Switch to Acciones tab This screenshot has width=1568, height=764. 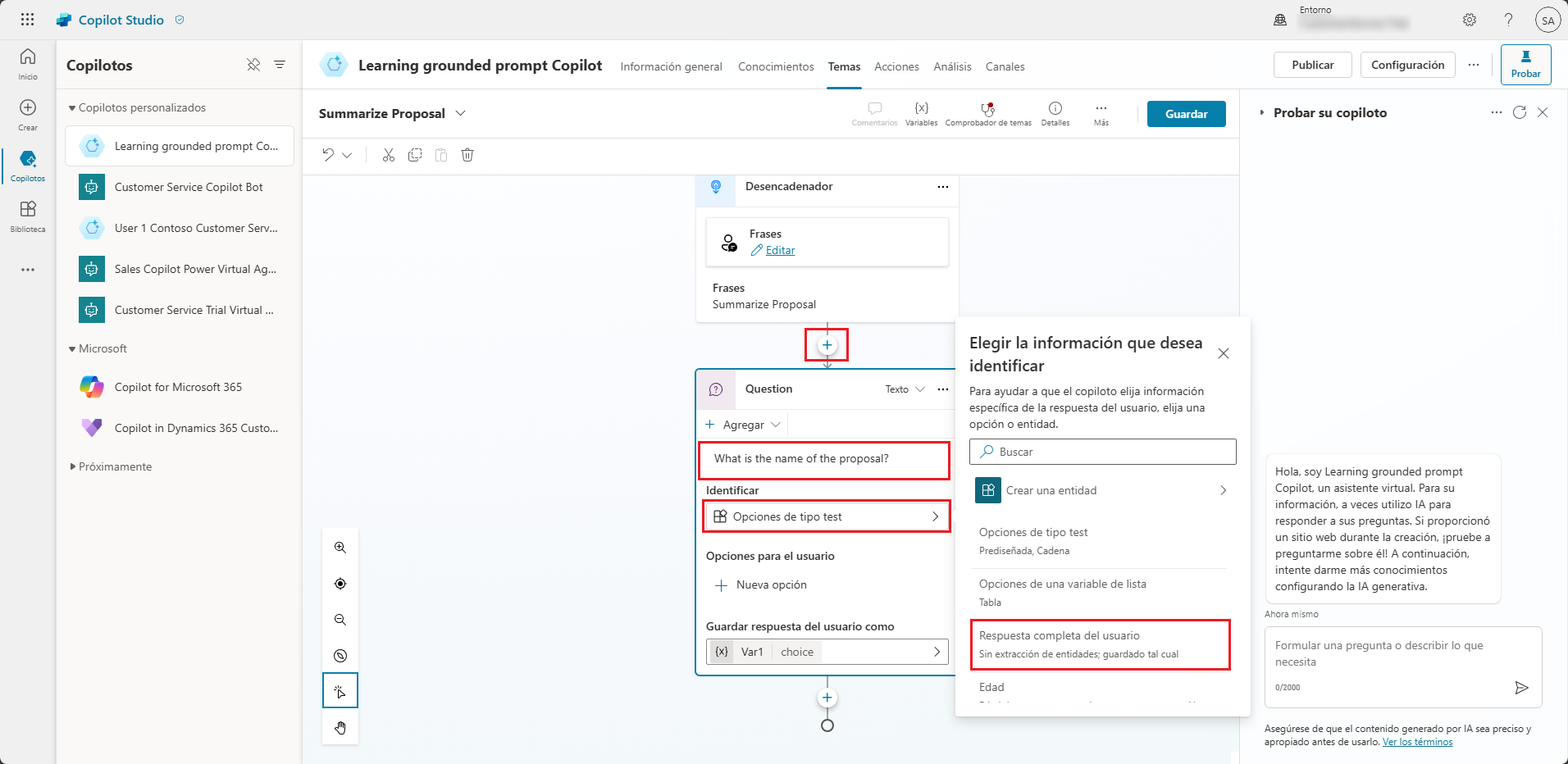click(896, 66)
